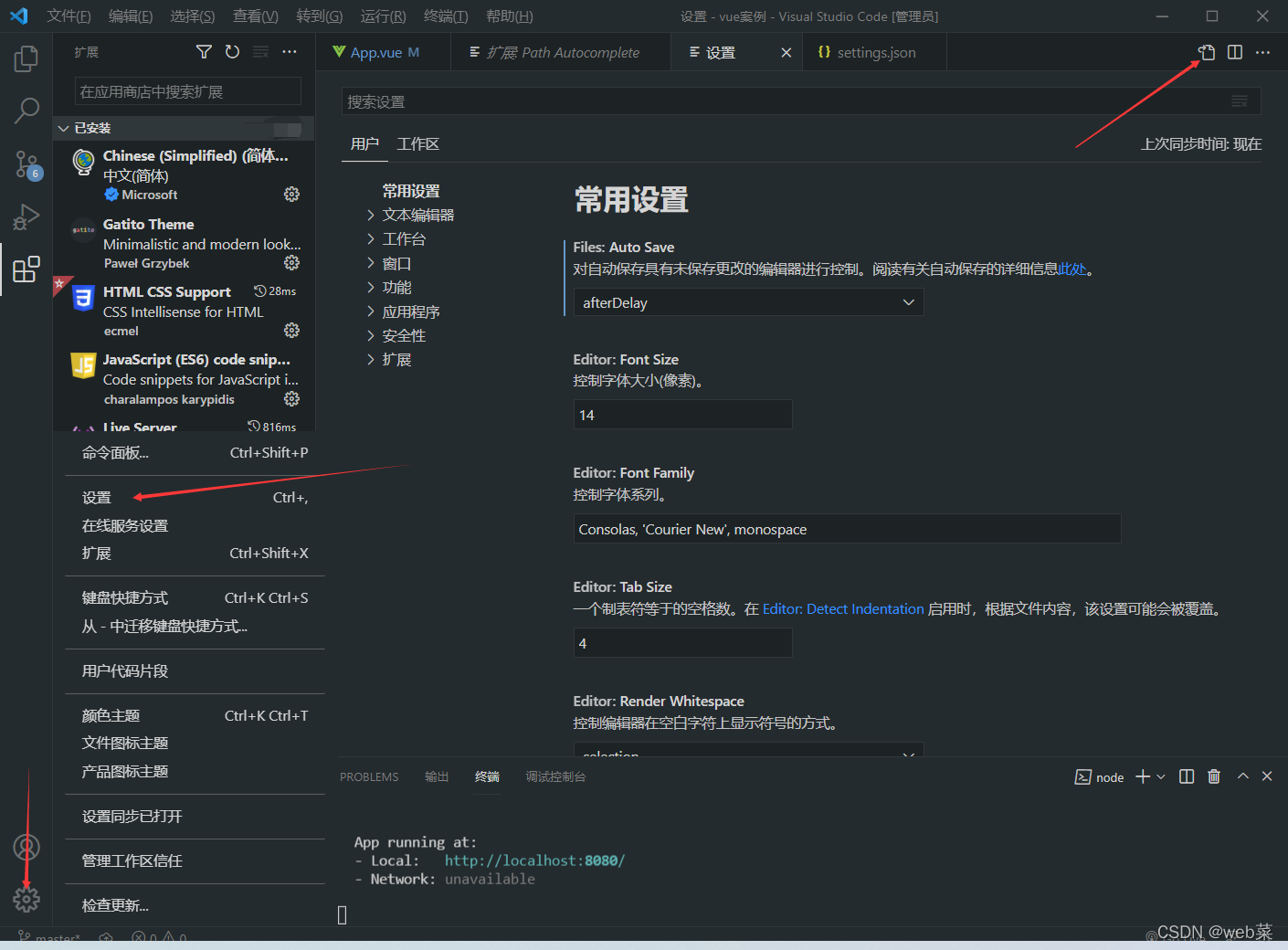
Task: Open the Explorer icon in the activity bar
Action: coord(26,58)
